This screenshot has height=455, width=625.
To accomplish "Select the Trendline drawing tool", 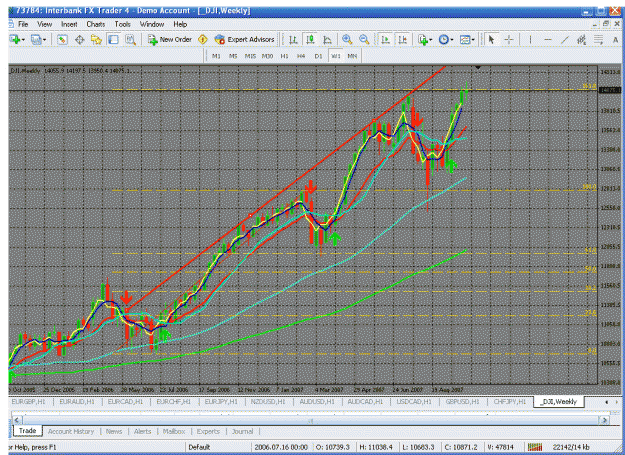I will [565, 39].
